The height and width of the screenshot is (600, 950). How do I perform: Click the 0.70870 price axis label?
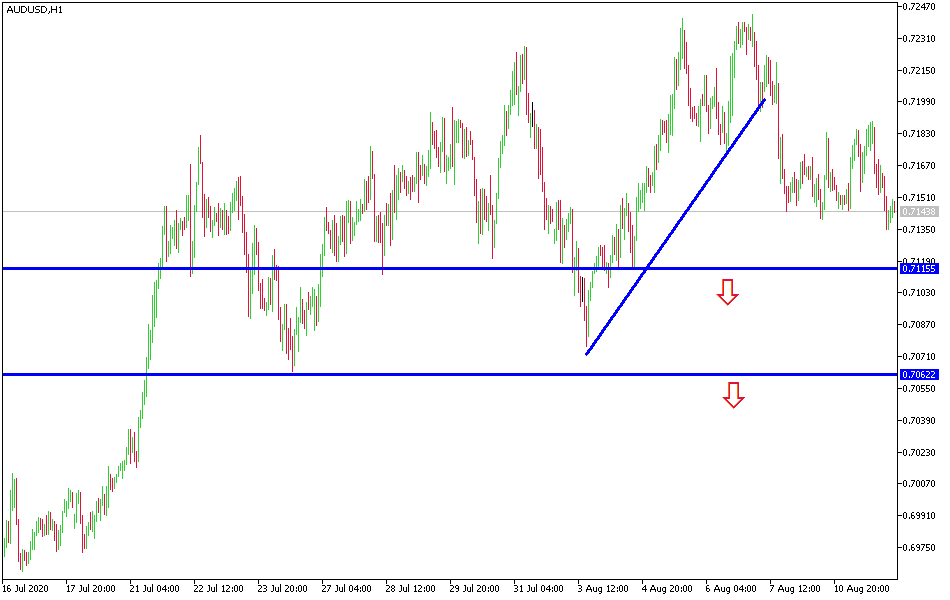918,324
